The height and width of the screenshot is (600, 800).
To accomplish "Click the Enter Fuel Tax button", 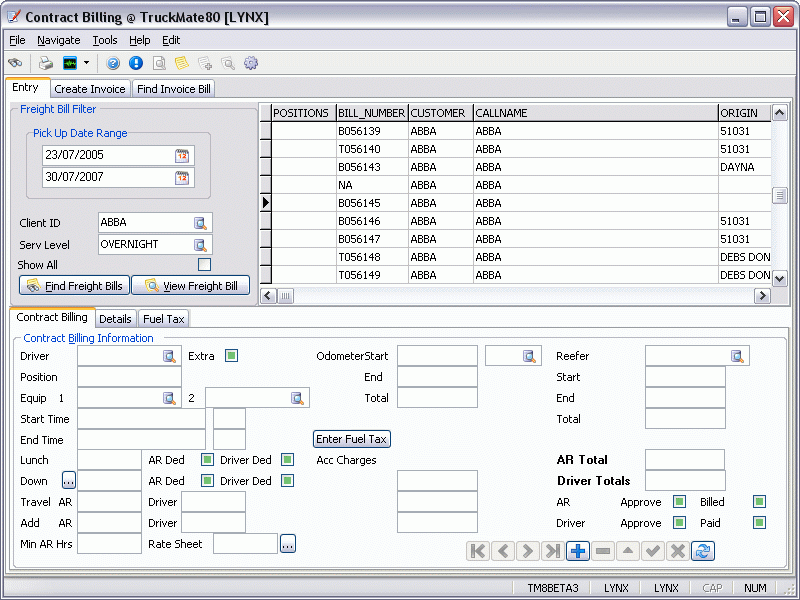I will (351, 439).
